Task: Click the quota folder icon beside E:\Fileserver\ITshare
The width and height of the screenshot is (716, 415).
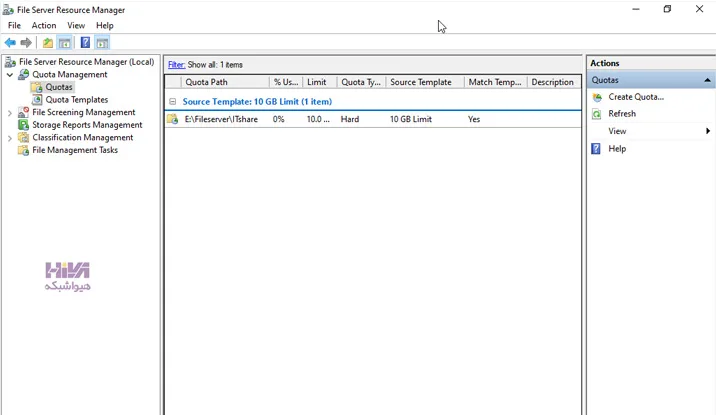Action: click(x=173, y=119)
